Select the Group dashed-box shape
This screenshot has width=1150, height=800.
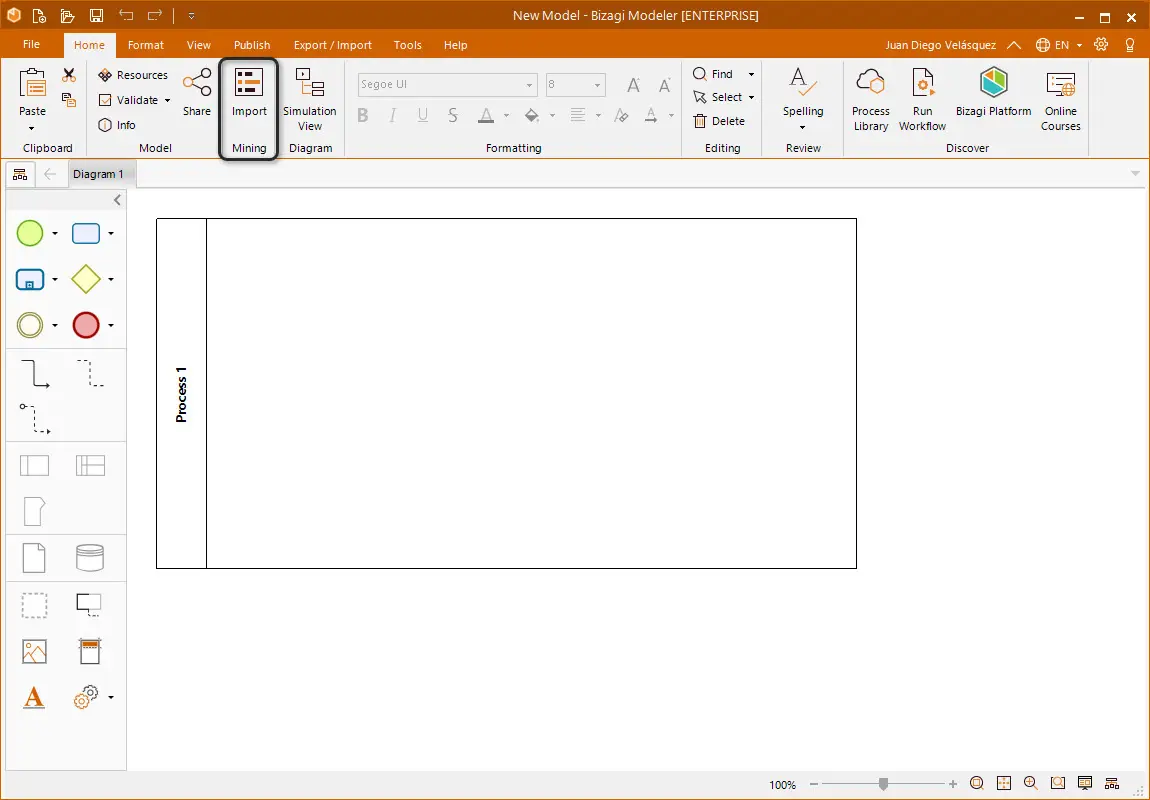[34, 606]
